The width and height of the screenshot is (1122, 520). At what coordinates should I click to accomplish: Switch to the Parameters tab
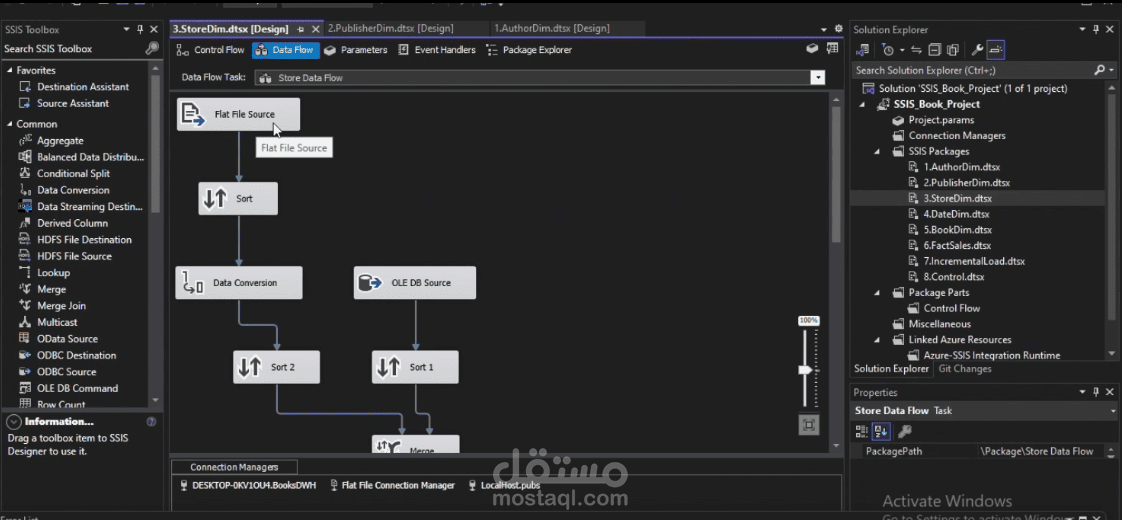point(356,50)
